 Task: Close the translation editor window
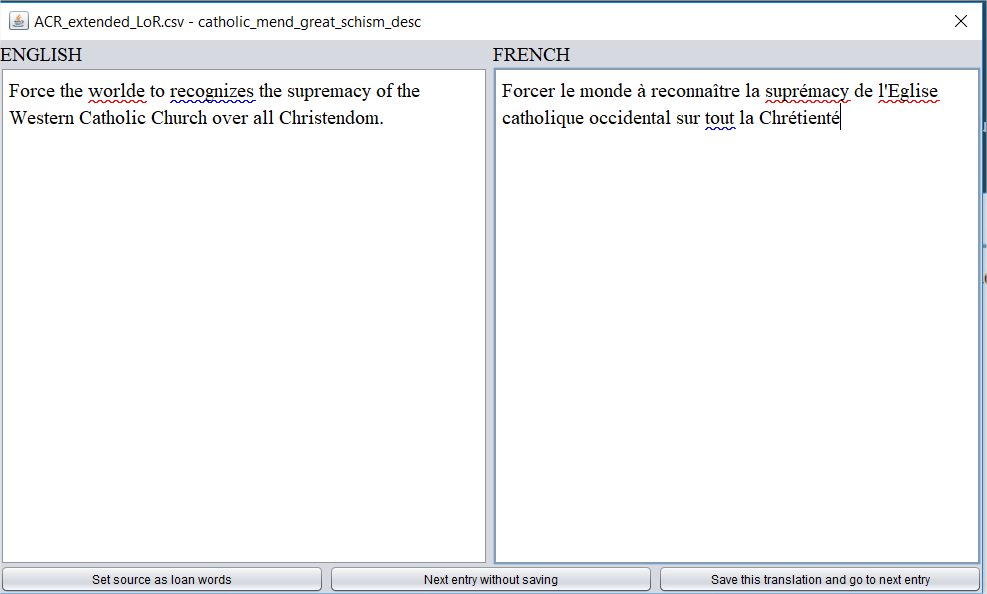click(x=960, y=21)
